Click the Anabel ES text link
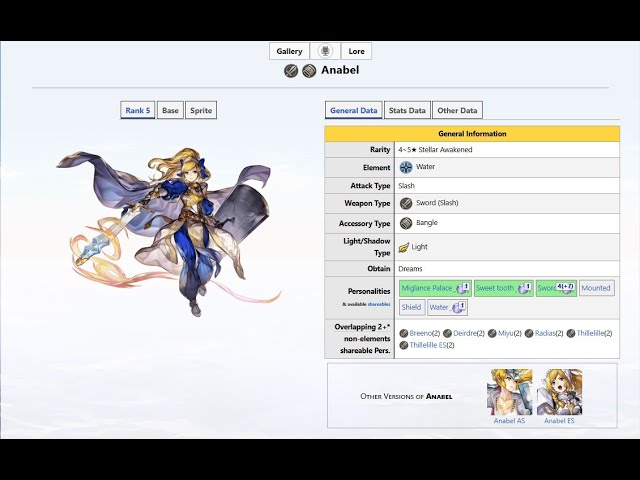This screenshot has width=640, height=480. (x=559, y=421)
